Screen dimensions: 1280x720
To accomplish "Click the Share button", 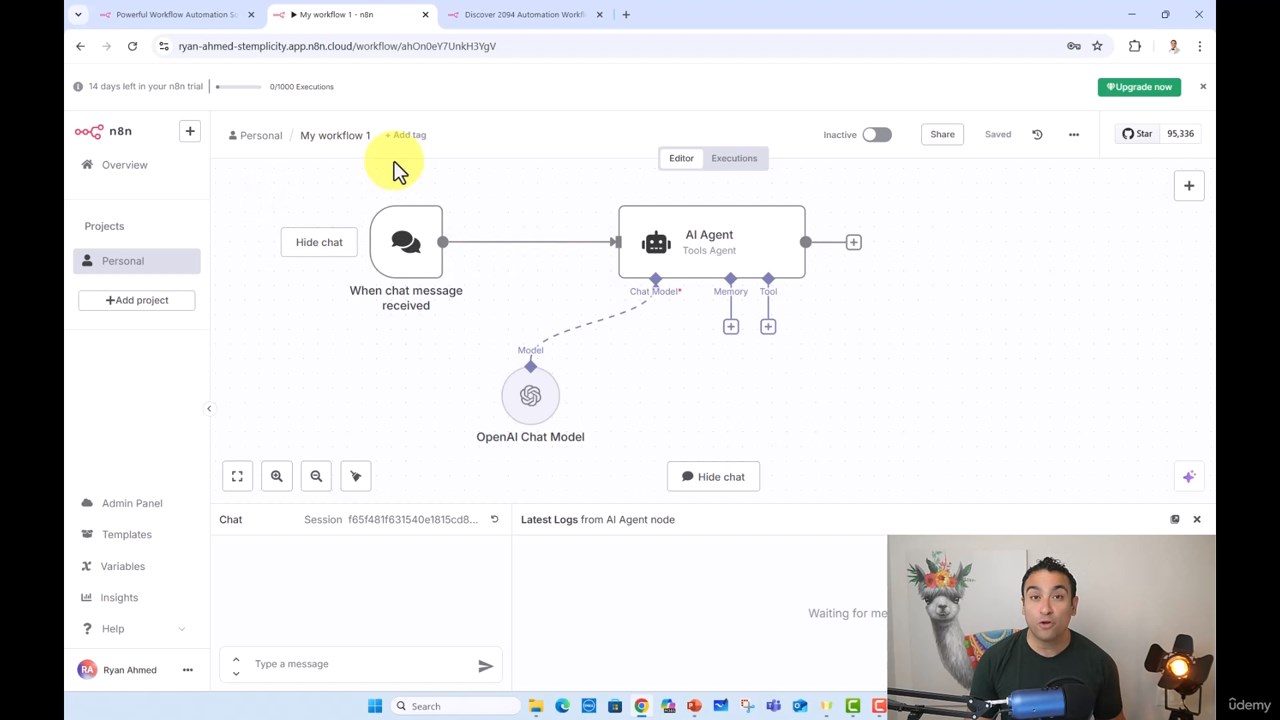I will click(942, 134).
